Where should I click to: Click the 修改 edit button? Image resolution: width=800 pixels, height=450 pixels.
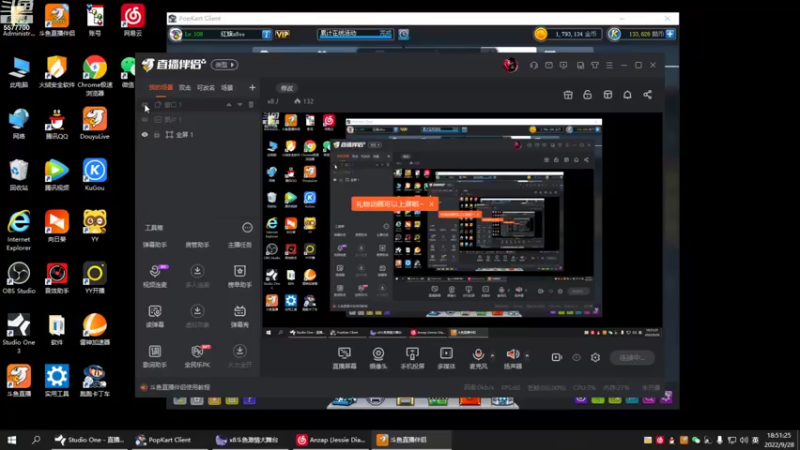[287, 88]
